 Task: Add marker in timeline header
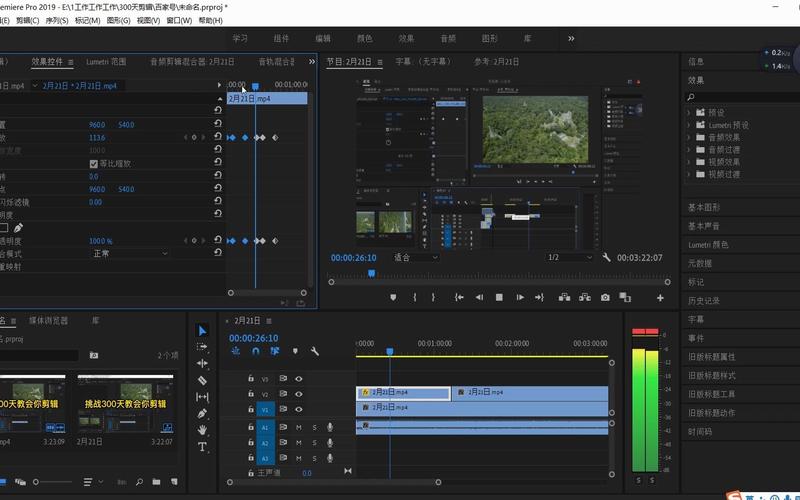(295, 351)
